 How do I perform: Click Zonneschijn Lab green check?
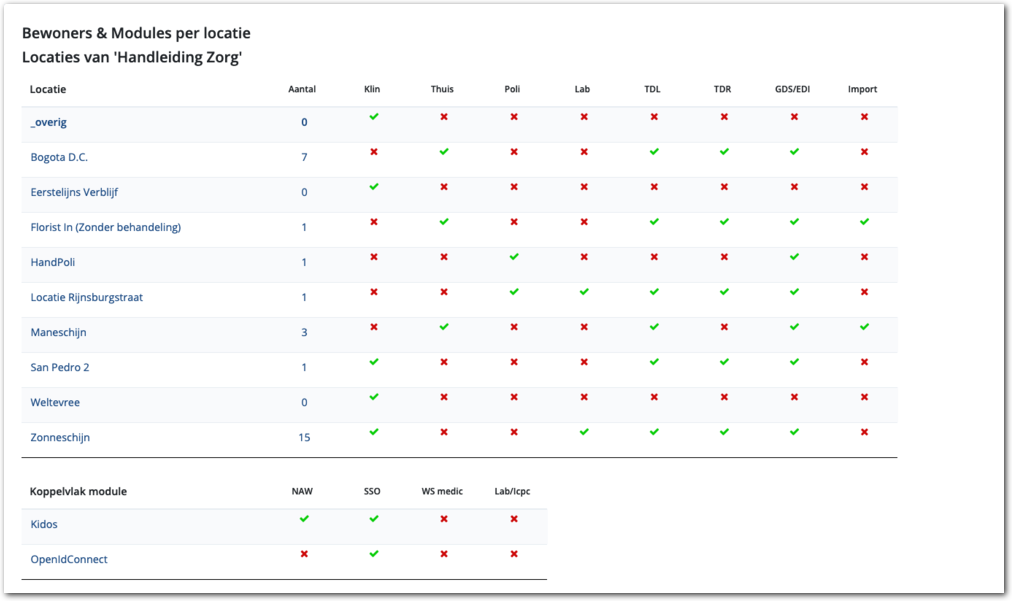pyautogui.click(x=584, y=432)
